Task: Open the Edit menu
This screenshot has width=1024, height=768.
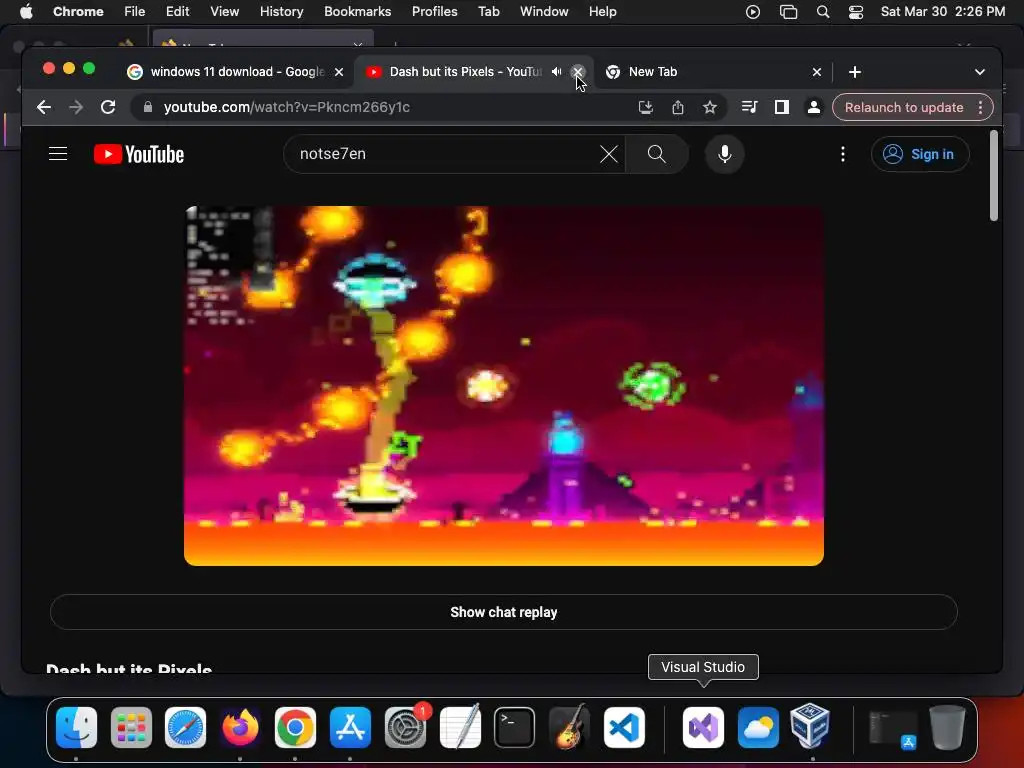Action: (177, 12)
